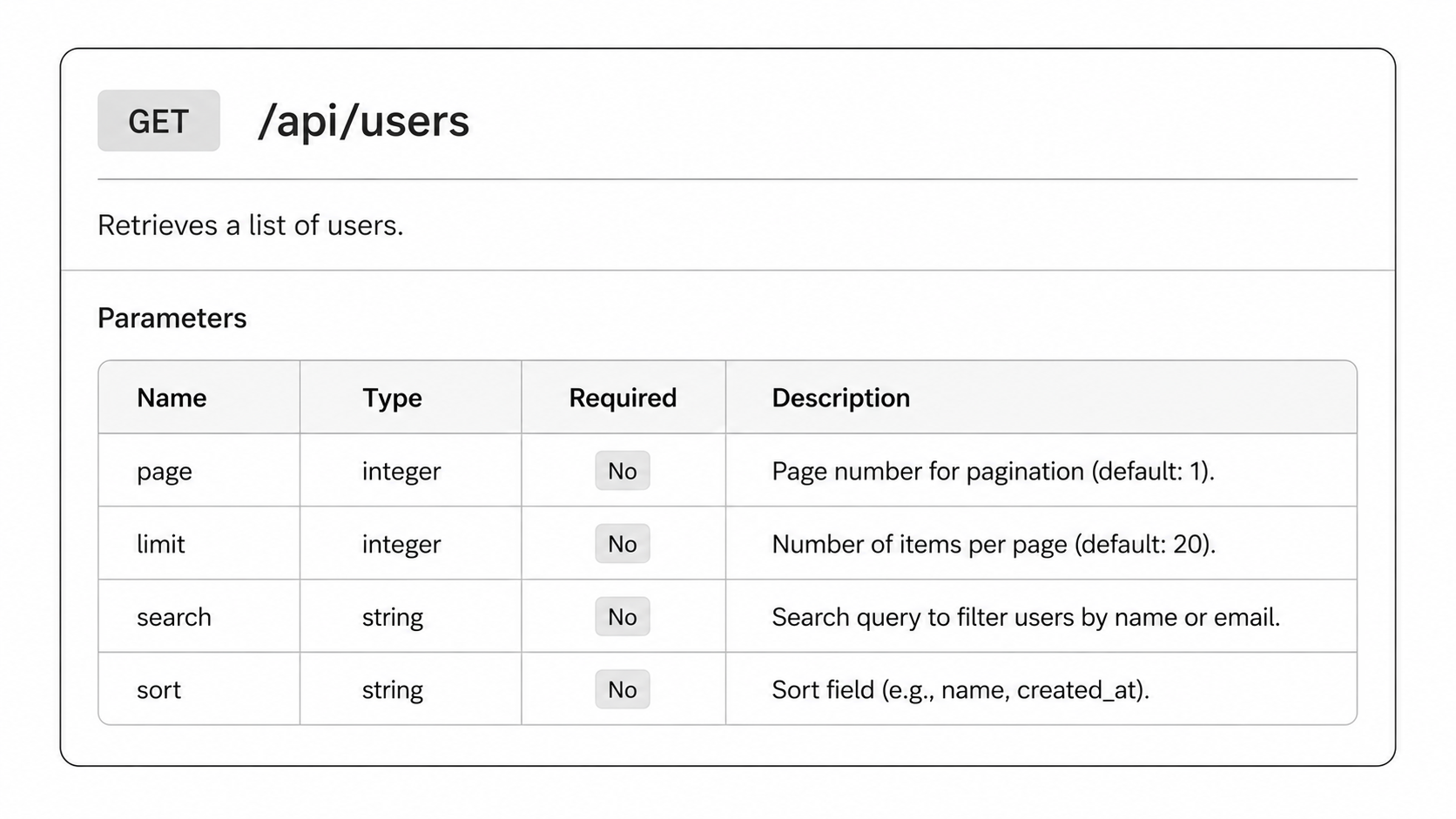Click the 'No' badge in limit row
Screen dimensions: 1456x819
click(x=623, y=544)
